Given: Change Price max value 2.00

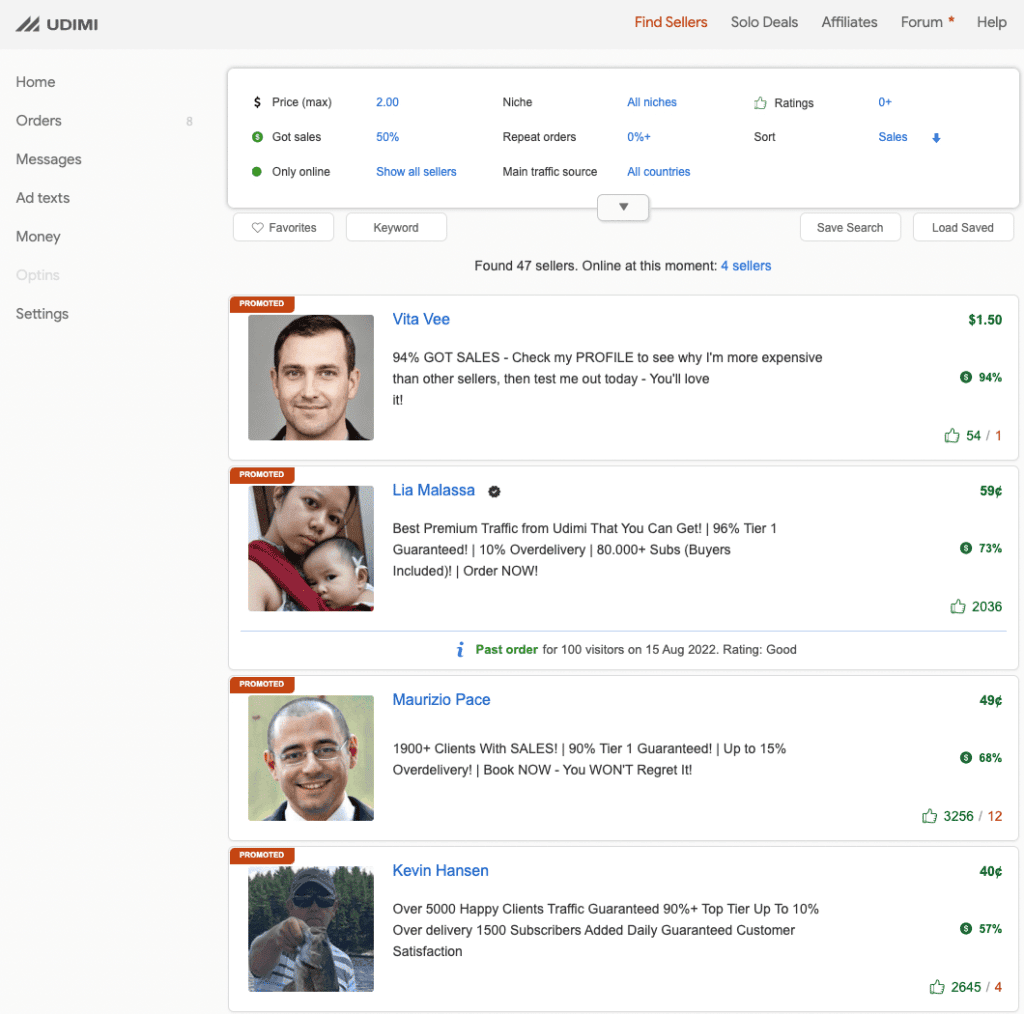Looking at the screenshot, I should [x=387, y=102].
